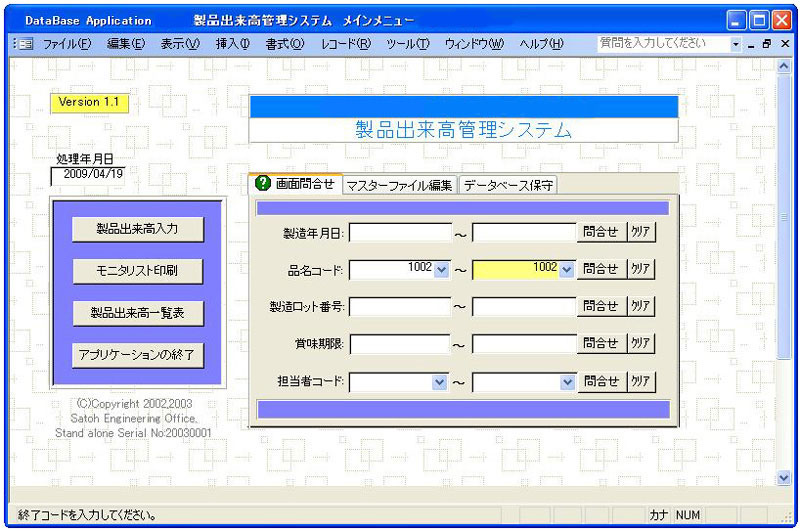Select the 画面問合せ tab
This screenshot has height=531, width=800.
pyautogui.click(x=296, y=184)
